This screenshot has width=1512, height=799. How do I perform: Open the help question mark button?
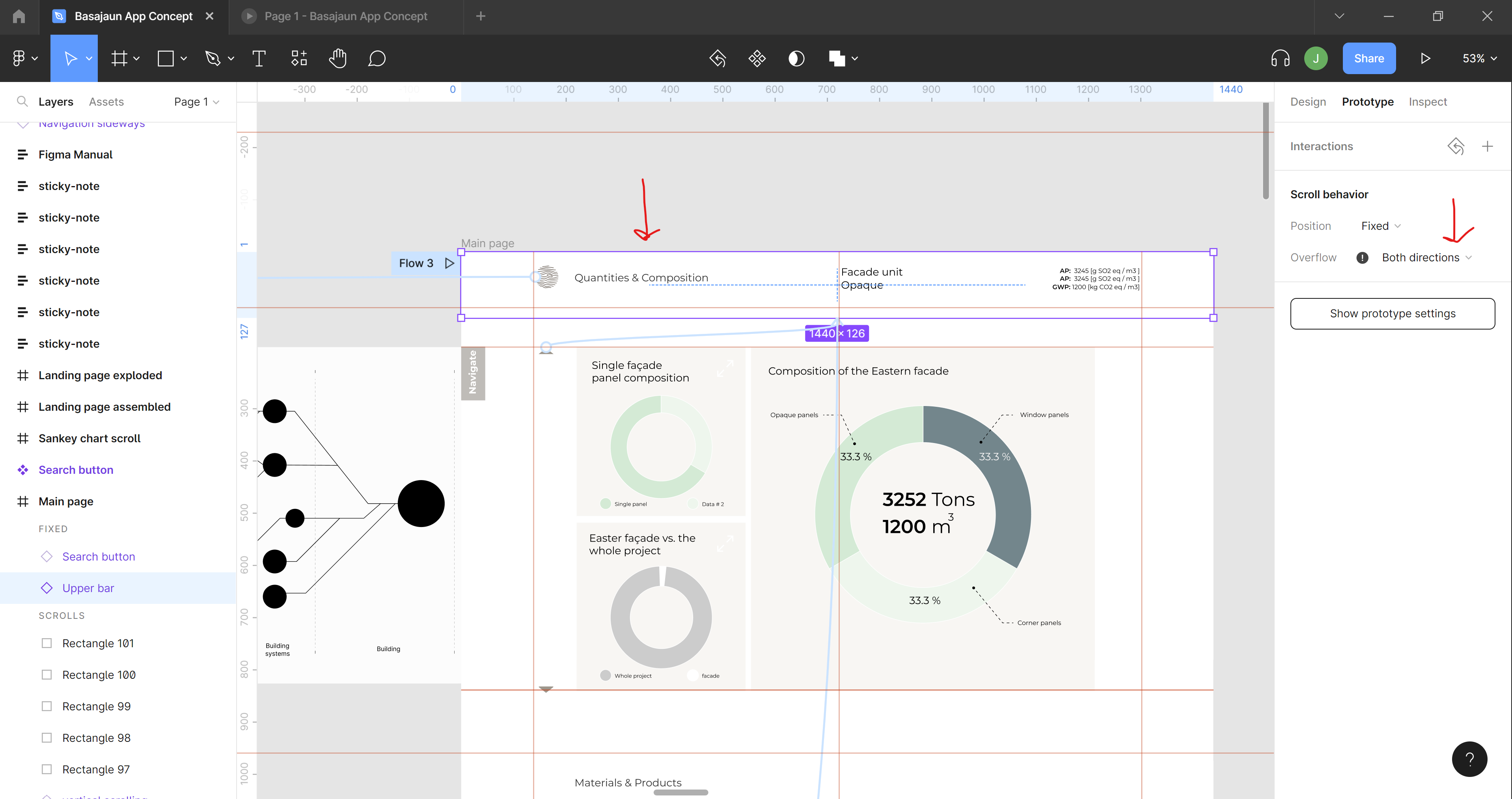[x=1470, y=759]
